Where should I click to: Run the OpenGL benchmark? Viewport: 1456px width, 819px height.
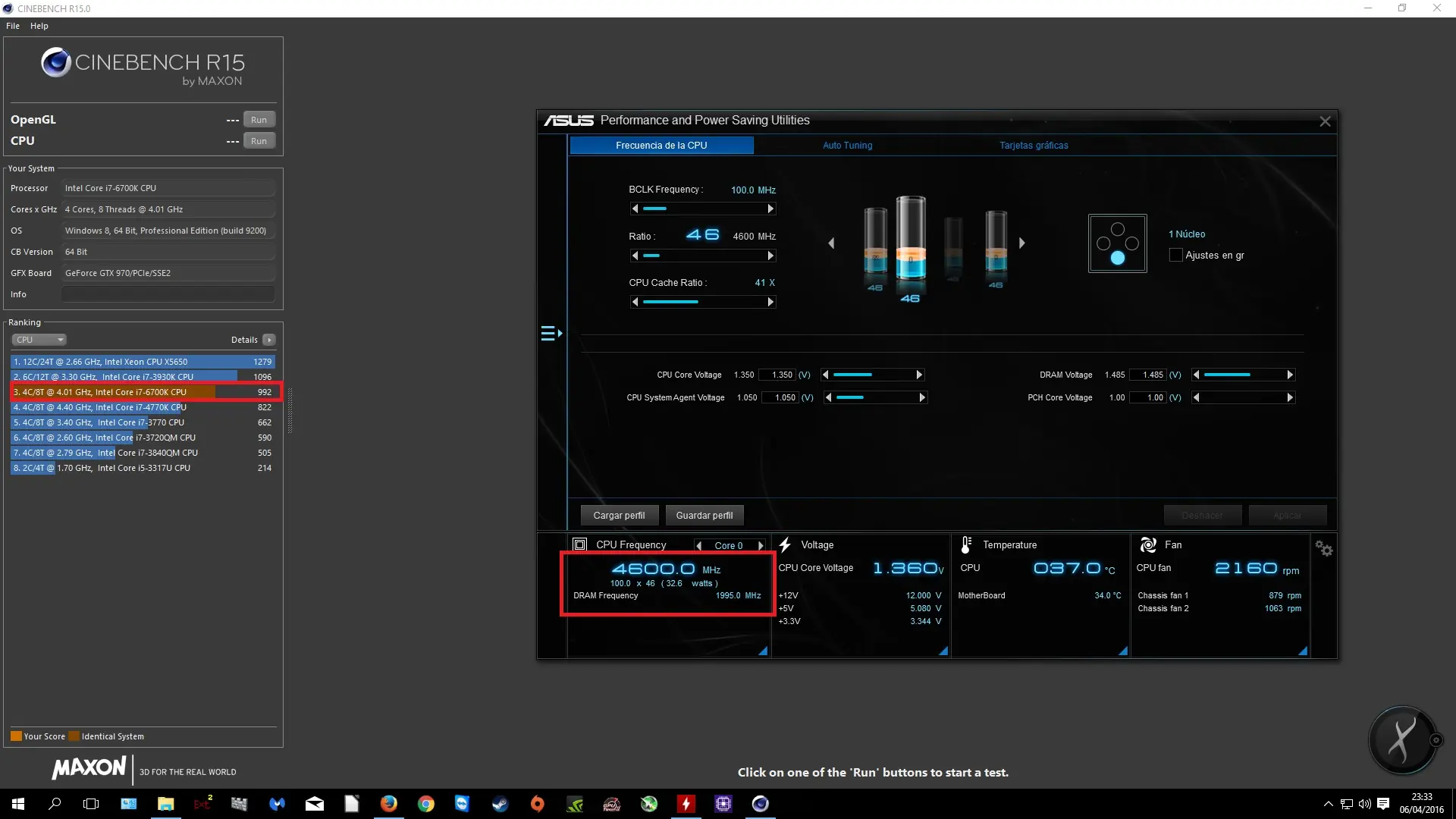(x=259, y=120)
